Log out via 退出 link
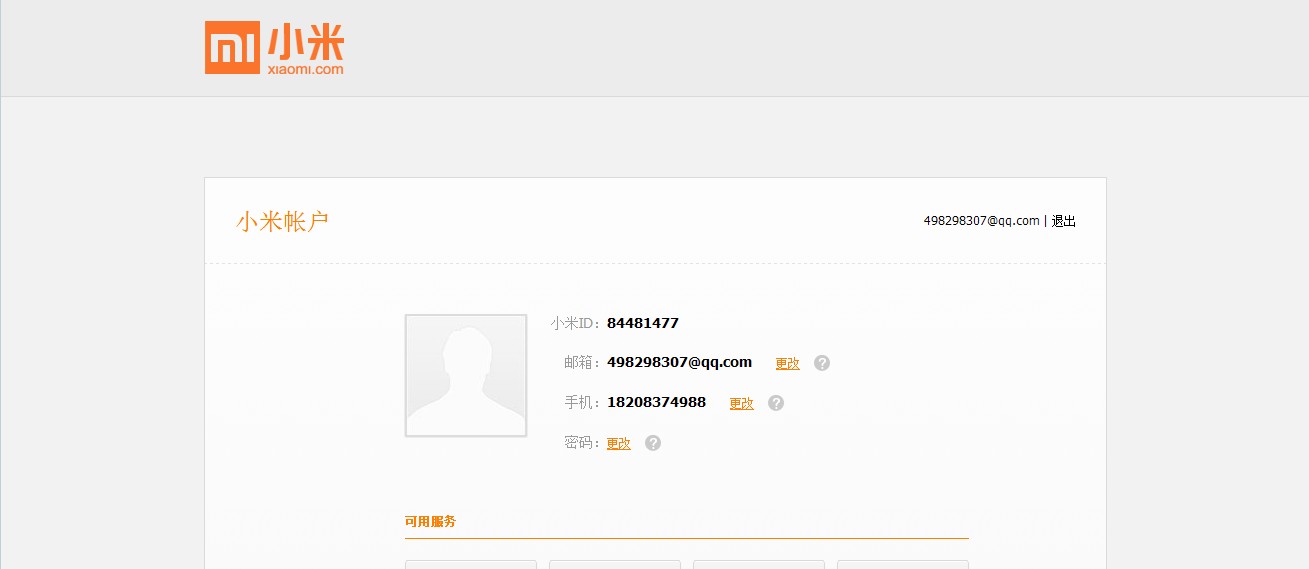This screenshot has width=1309, height=569. (1064, 221)
